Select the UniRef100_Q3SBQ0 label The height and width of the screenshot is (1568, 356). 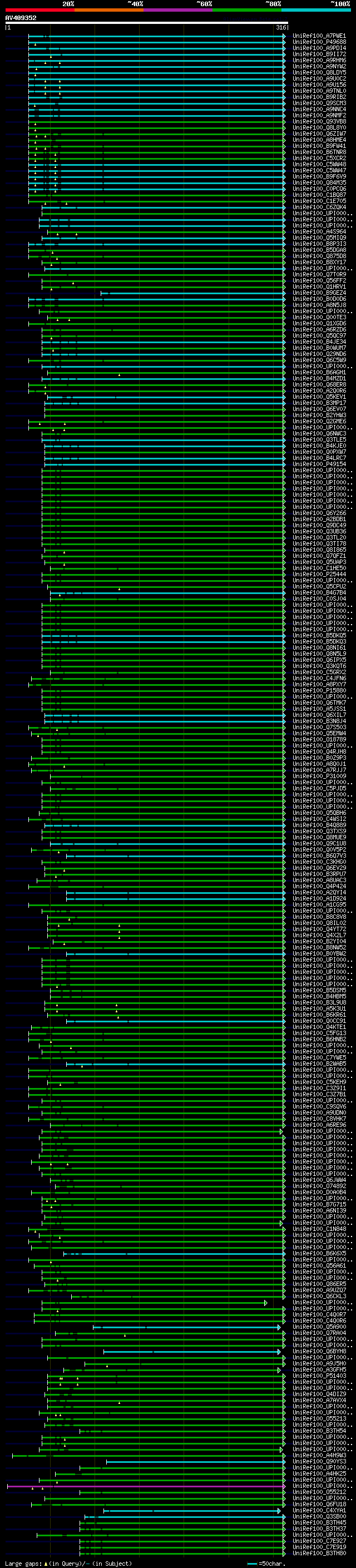319,1517
